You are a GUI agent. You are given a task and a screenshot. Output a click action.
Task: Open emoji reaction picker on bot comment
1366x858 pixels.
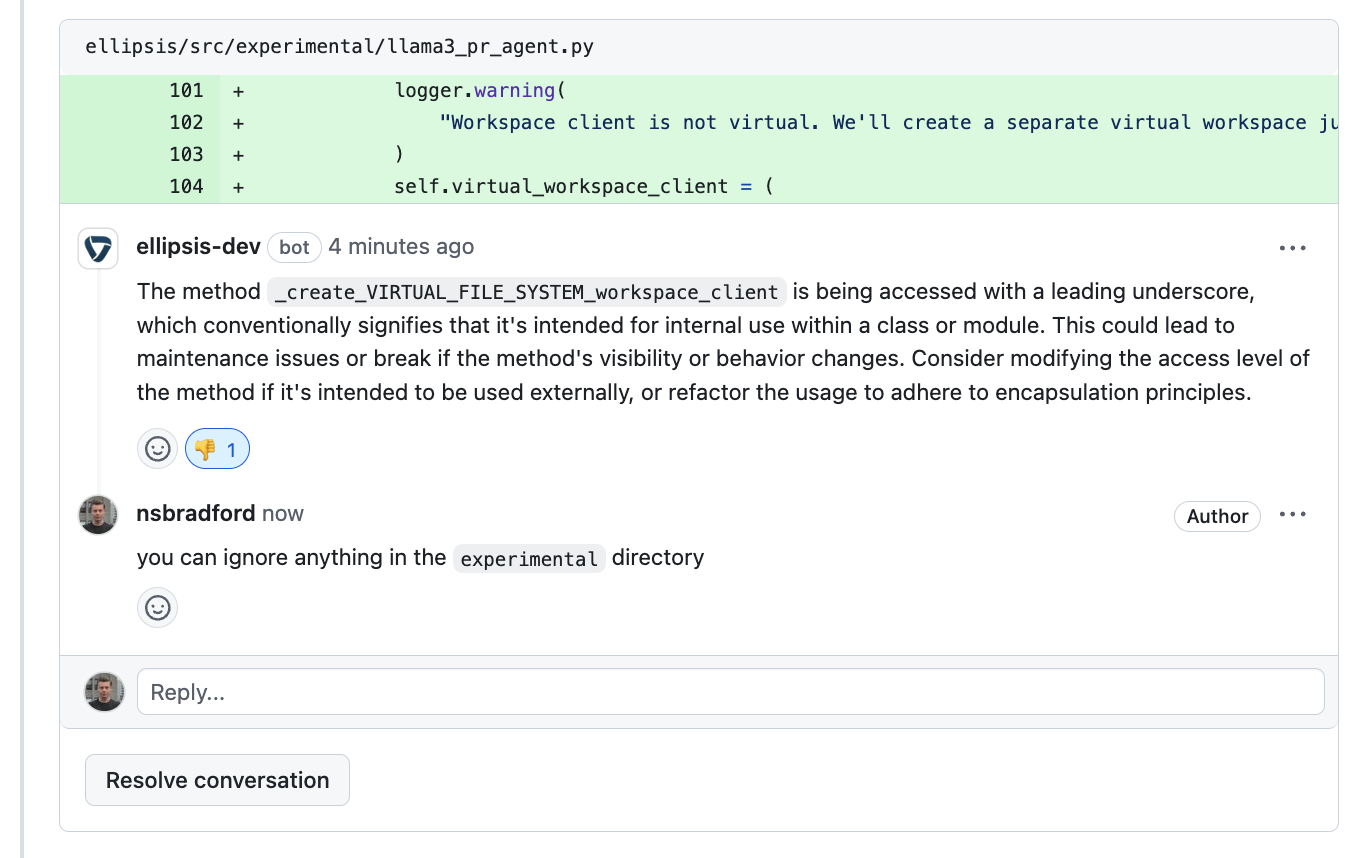[157, 448]
